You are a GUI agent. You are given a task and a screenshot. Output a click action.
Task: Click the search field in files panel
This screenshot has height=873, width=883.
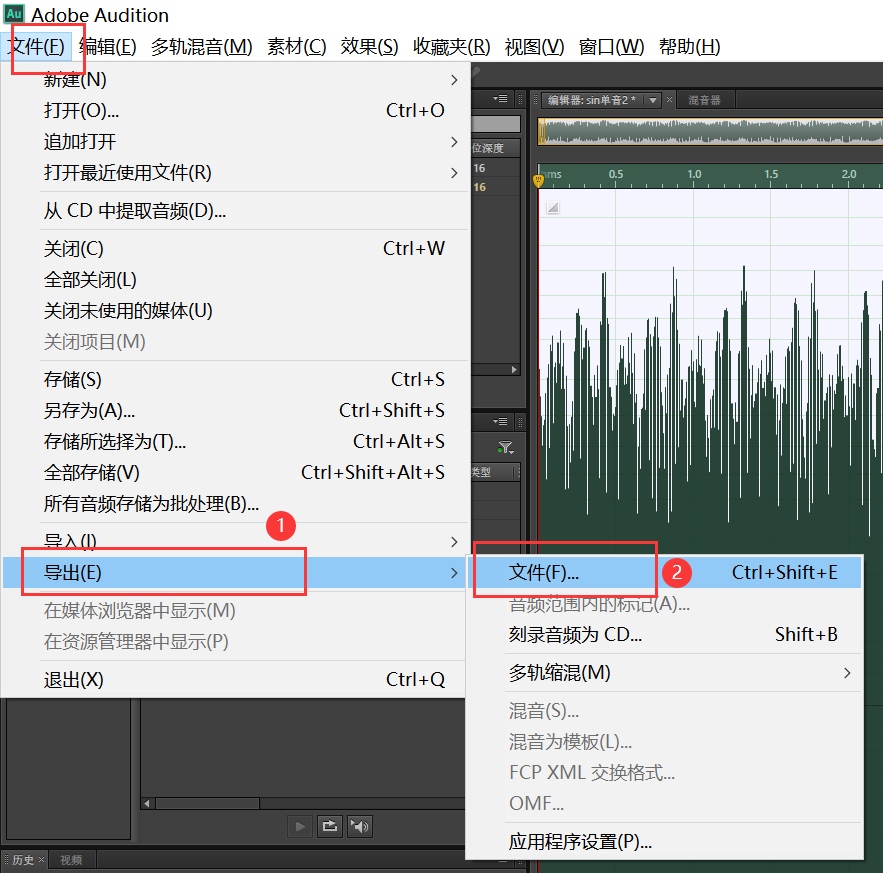pos(496,123)
